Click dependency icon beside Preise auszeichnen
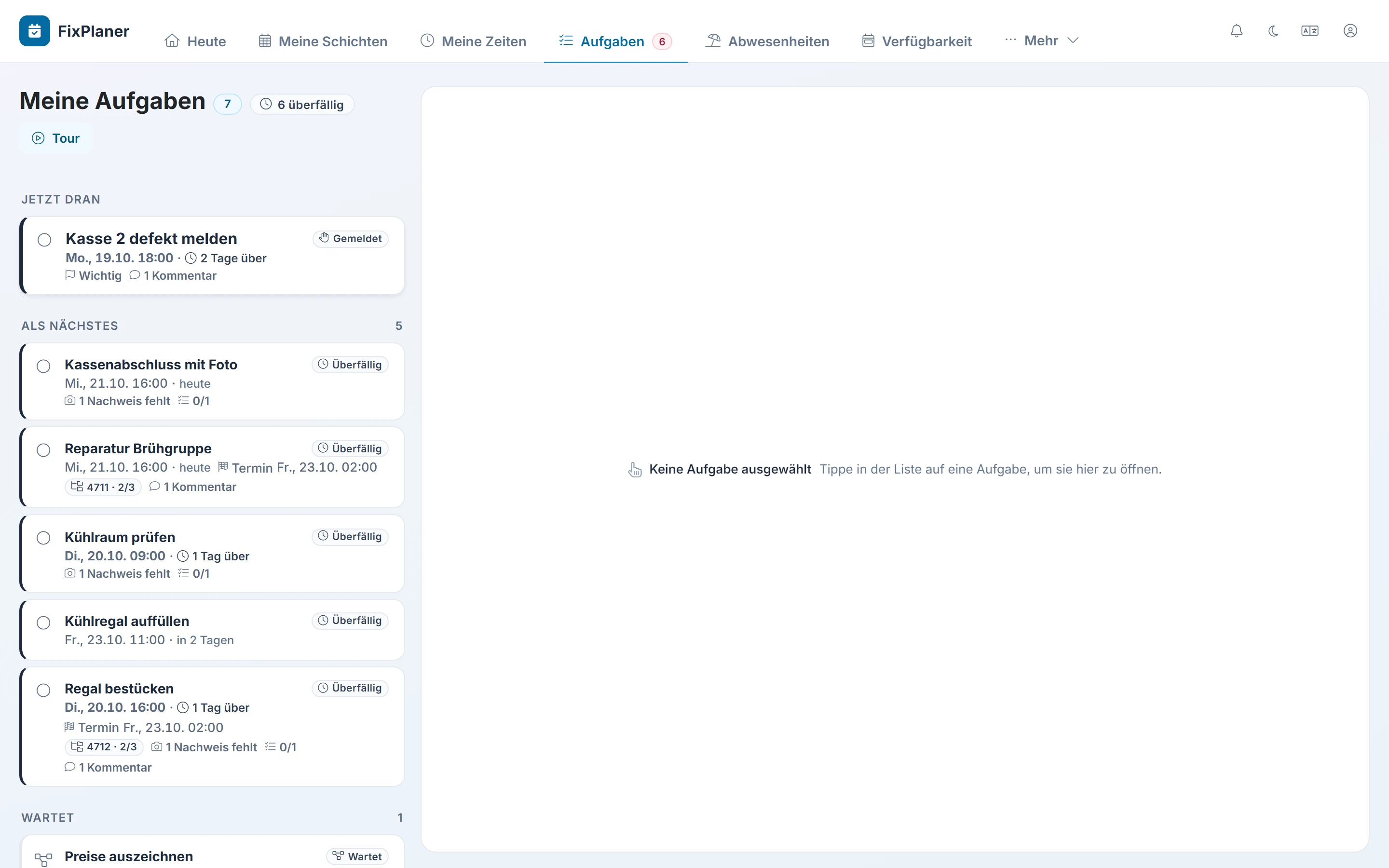 [x=43, y=859]
